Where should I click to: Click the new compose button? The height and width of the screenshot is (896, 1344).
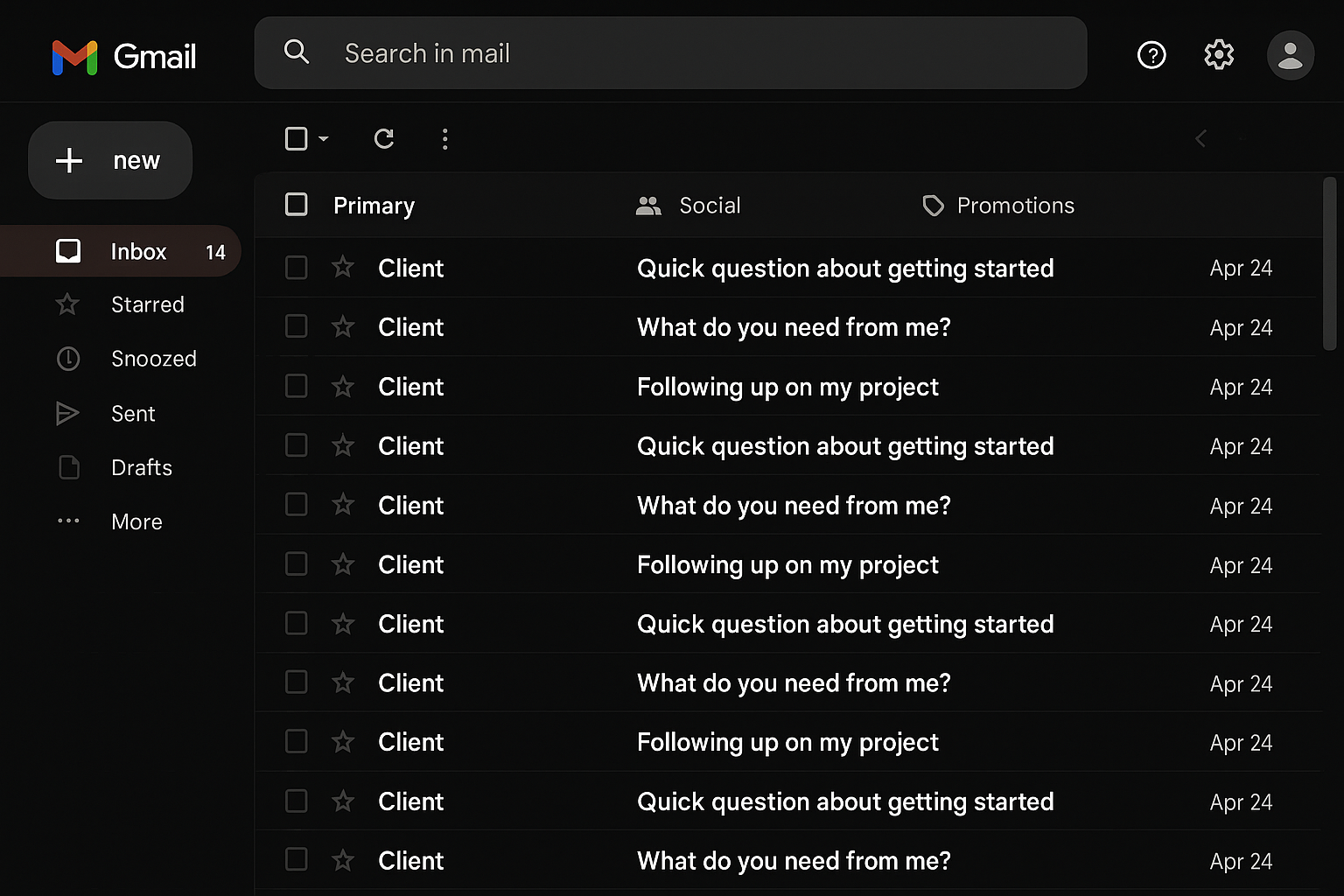(x=109, y=160)
